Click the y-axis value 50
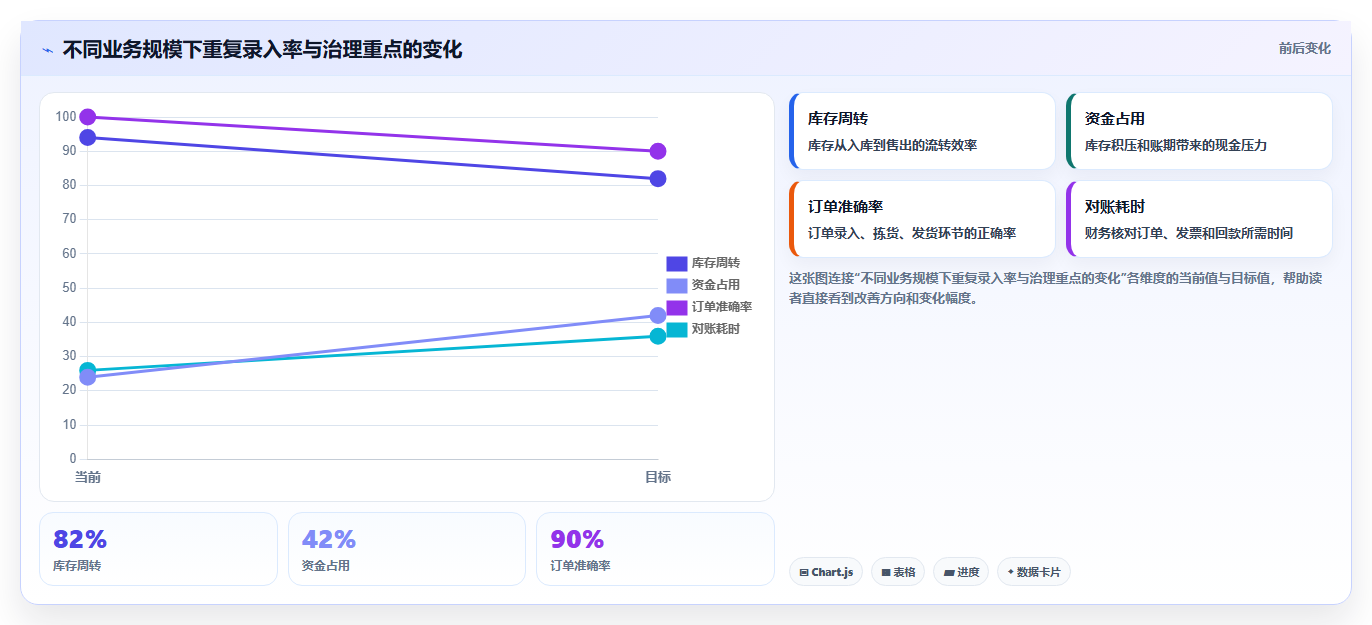This screenshot has height=625, width=1372. (69, 288)
